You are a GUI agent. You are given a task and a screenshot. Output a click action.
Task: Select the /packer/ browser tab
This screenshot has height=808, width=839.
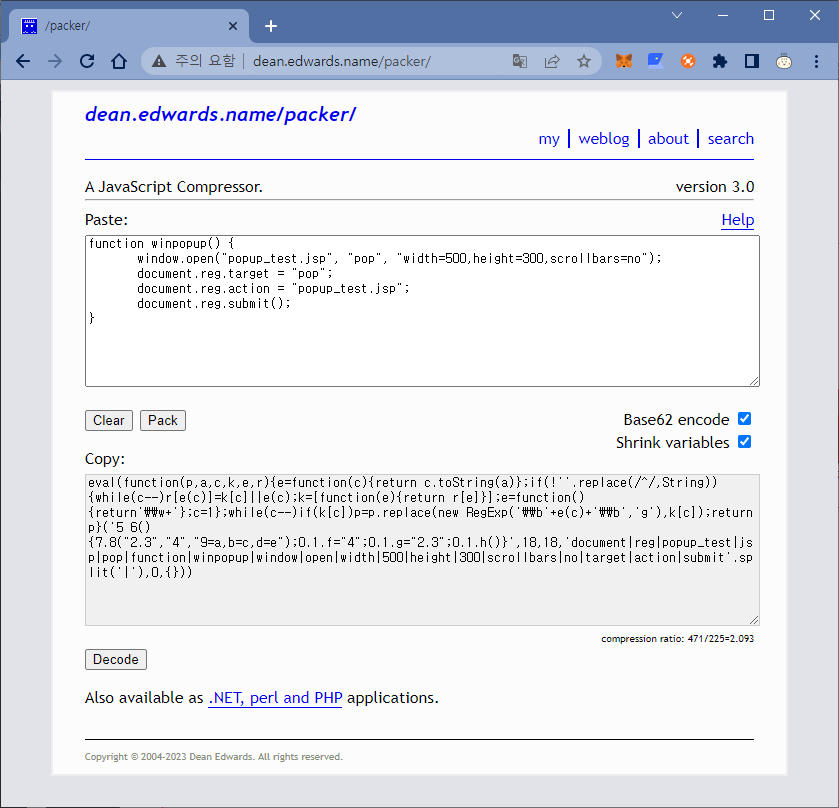click(x=129, y=26)
